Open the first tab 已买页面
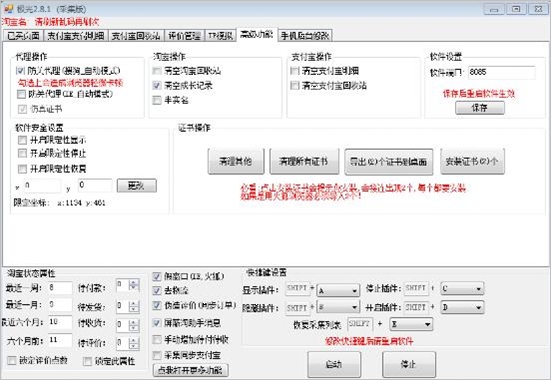The width and height of the screenshot is (551, 380). [x=23, y=36]
